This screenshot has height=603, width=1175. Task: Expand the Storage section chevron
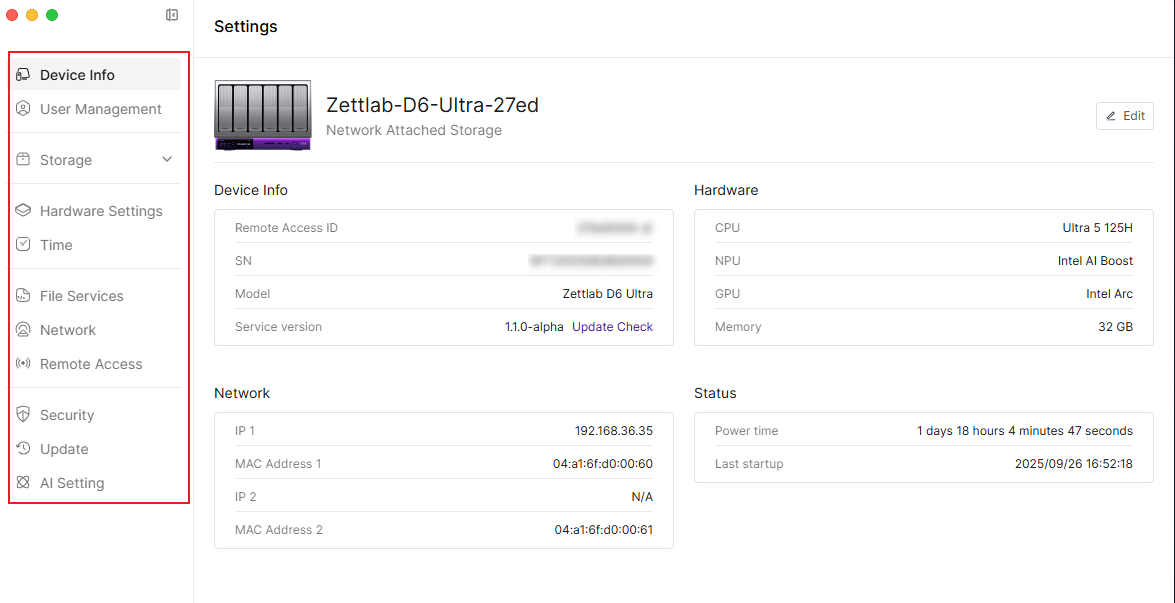pyautogui.click(x=167, y=160)
